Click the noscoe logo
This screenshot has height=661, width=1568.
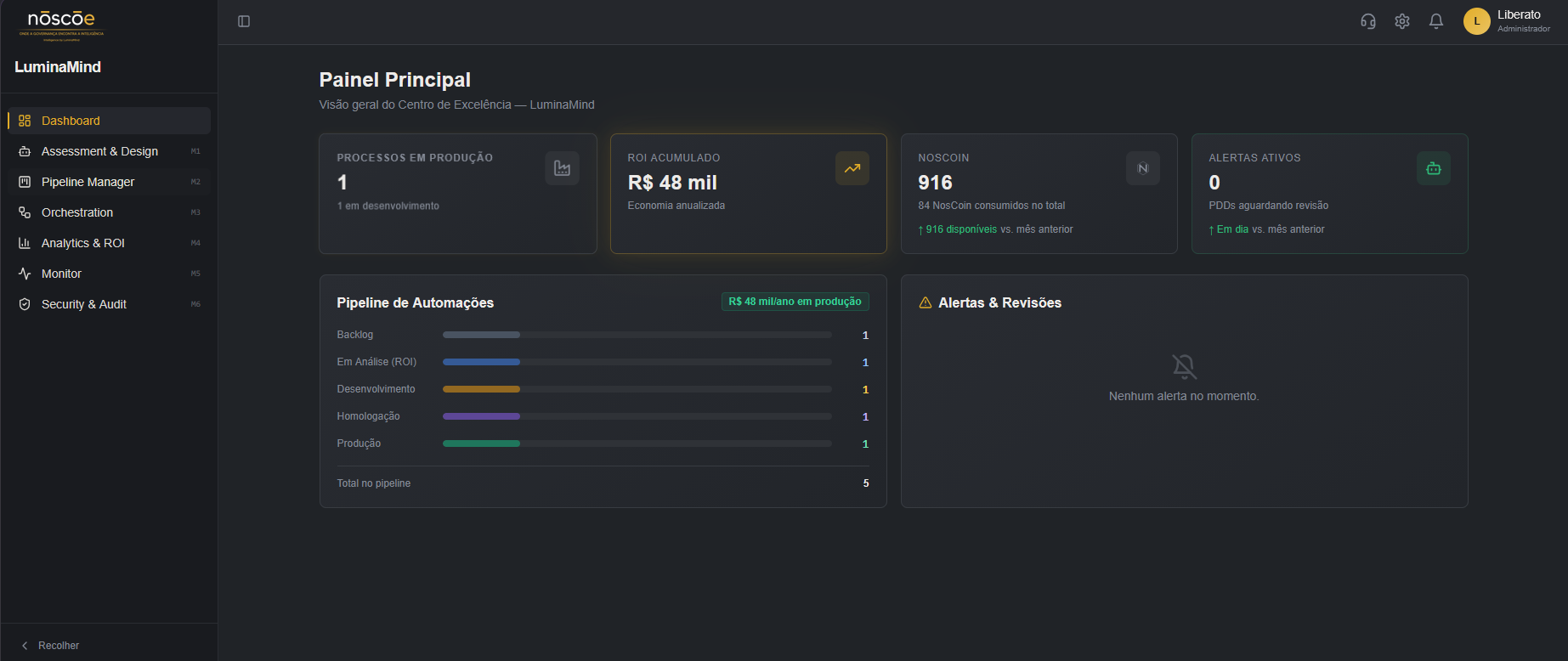point(61,25)
